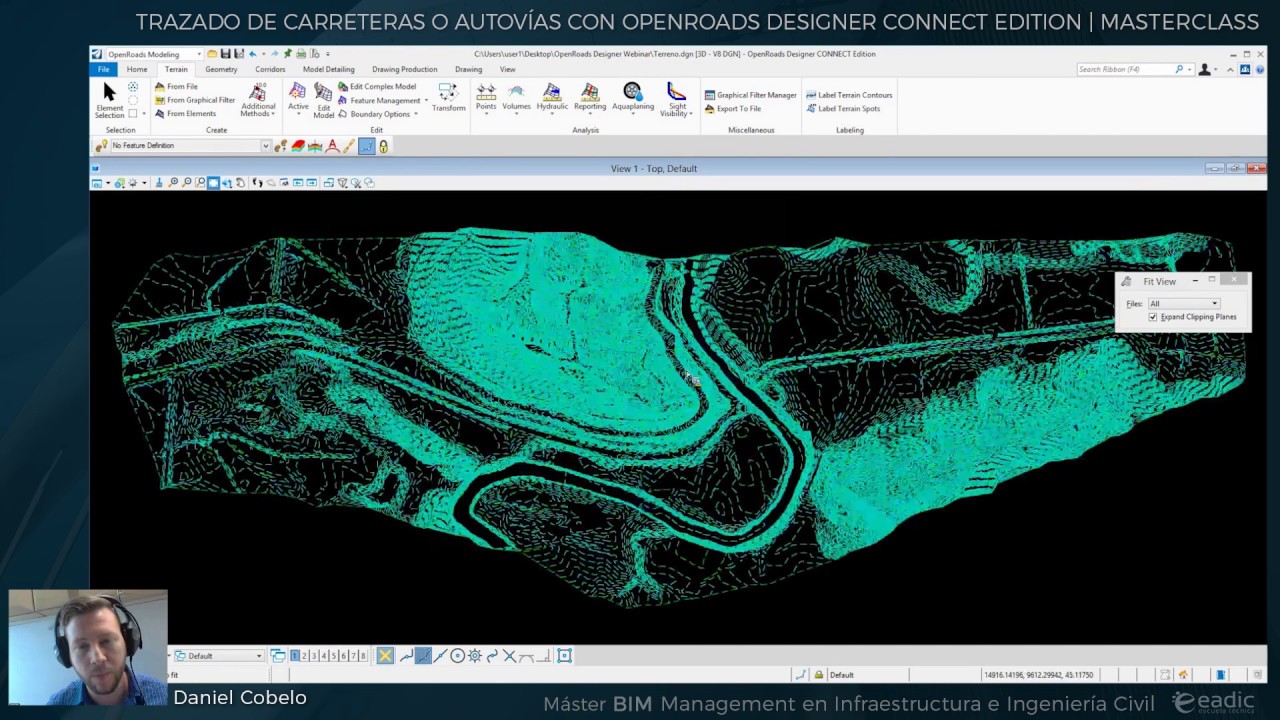Click the Rotate View icon
This screenshot has width=1280, height=720.
coord(227,183)
